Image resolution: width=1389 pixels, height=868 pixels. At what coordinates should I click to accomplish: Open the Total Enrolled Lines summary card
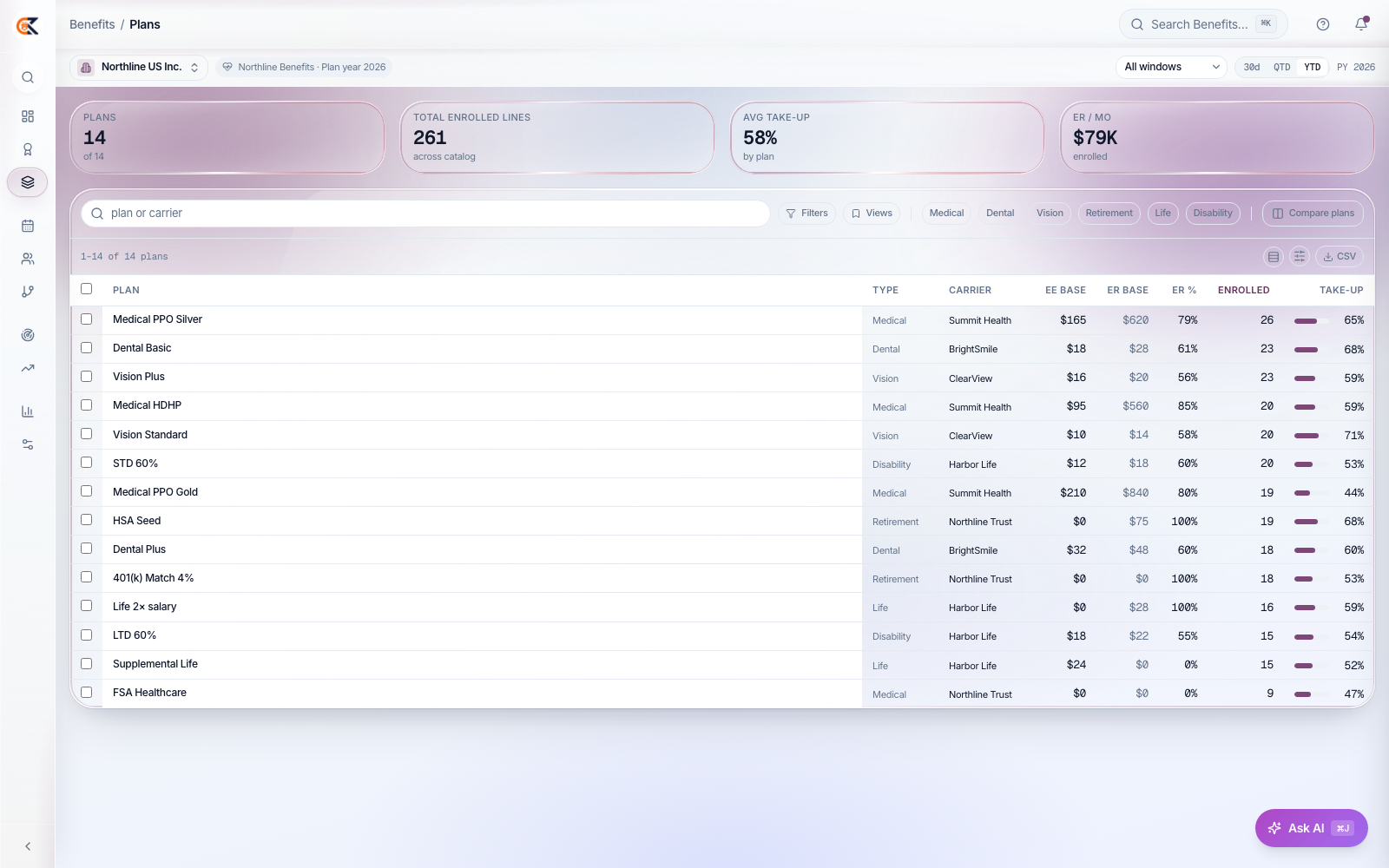coord(557,138)
